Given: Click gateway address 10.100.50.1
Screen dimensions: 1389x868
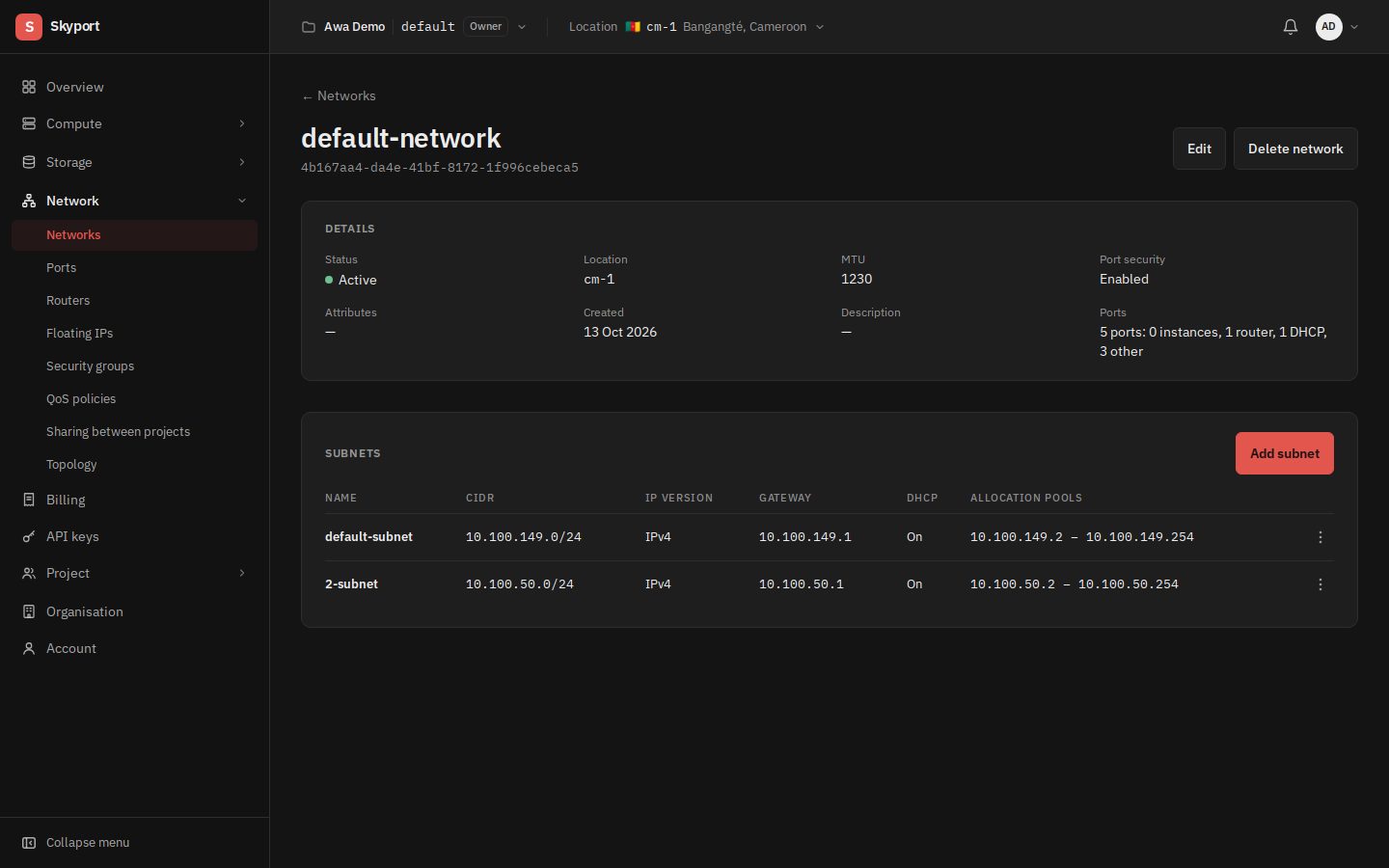Looking at the screenshot, I should coord(802,584).
